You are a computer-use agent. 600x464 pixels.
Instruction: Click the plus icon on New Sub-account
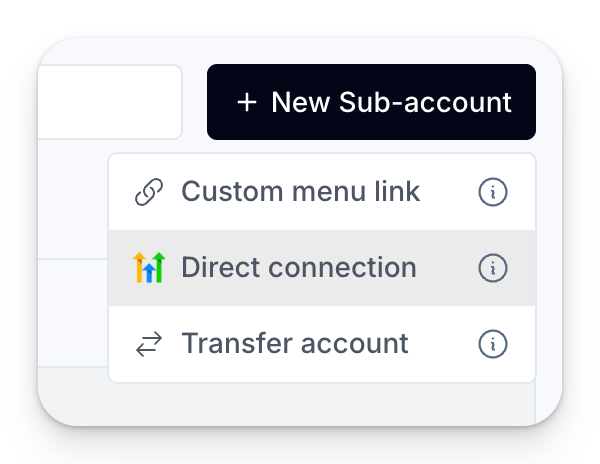pyautogui.click(x=247, y=102)
